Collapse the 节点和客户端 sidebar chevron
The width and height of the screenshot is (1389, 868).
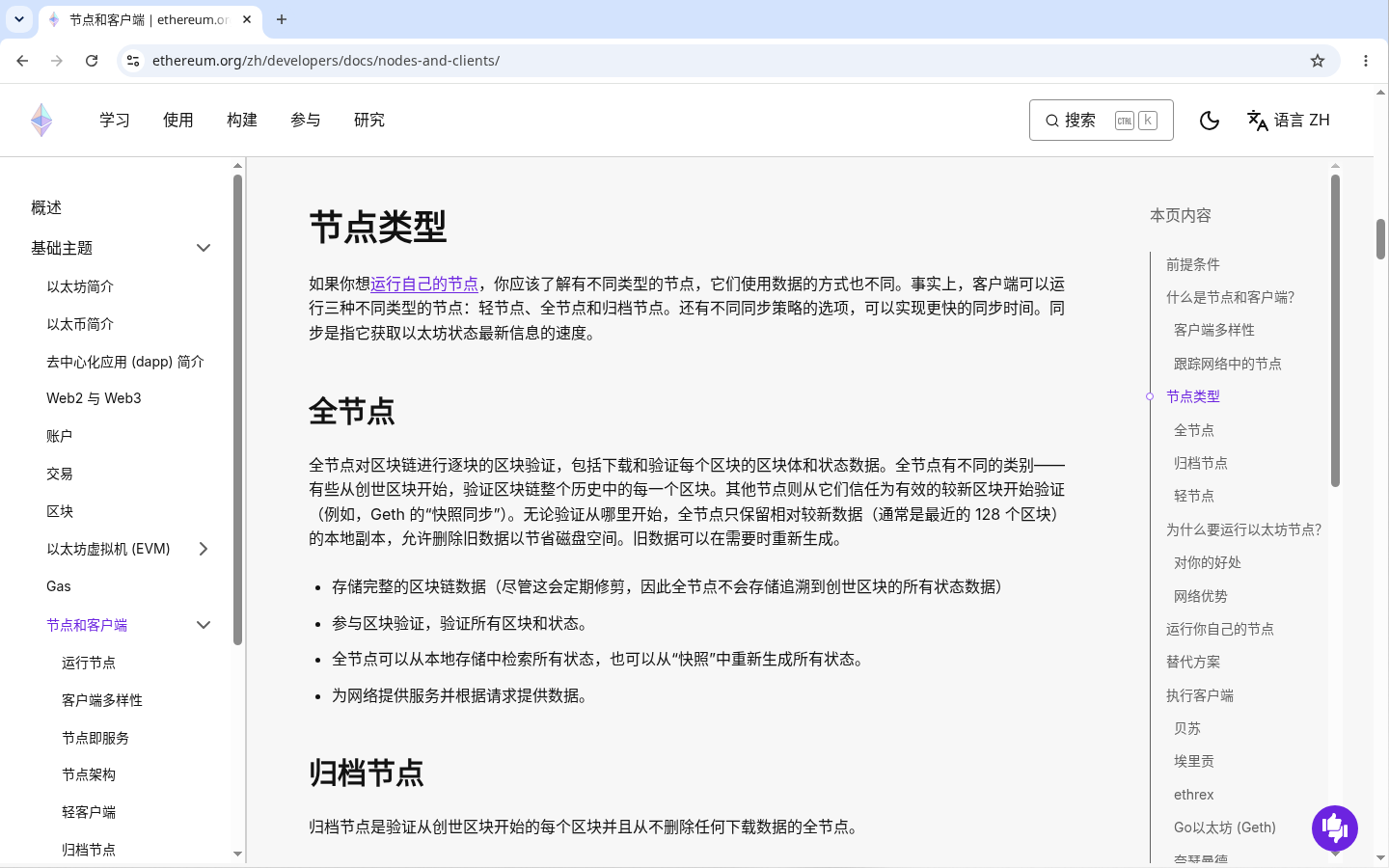pyautogui.click(x=204, y=625)
